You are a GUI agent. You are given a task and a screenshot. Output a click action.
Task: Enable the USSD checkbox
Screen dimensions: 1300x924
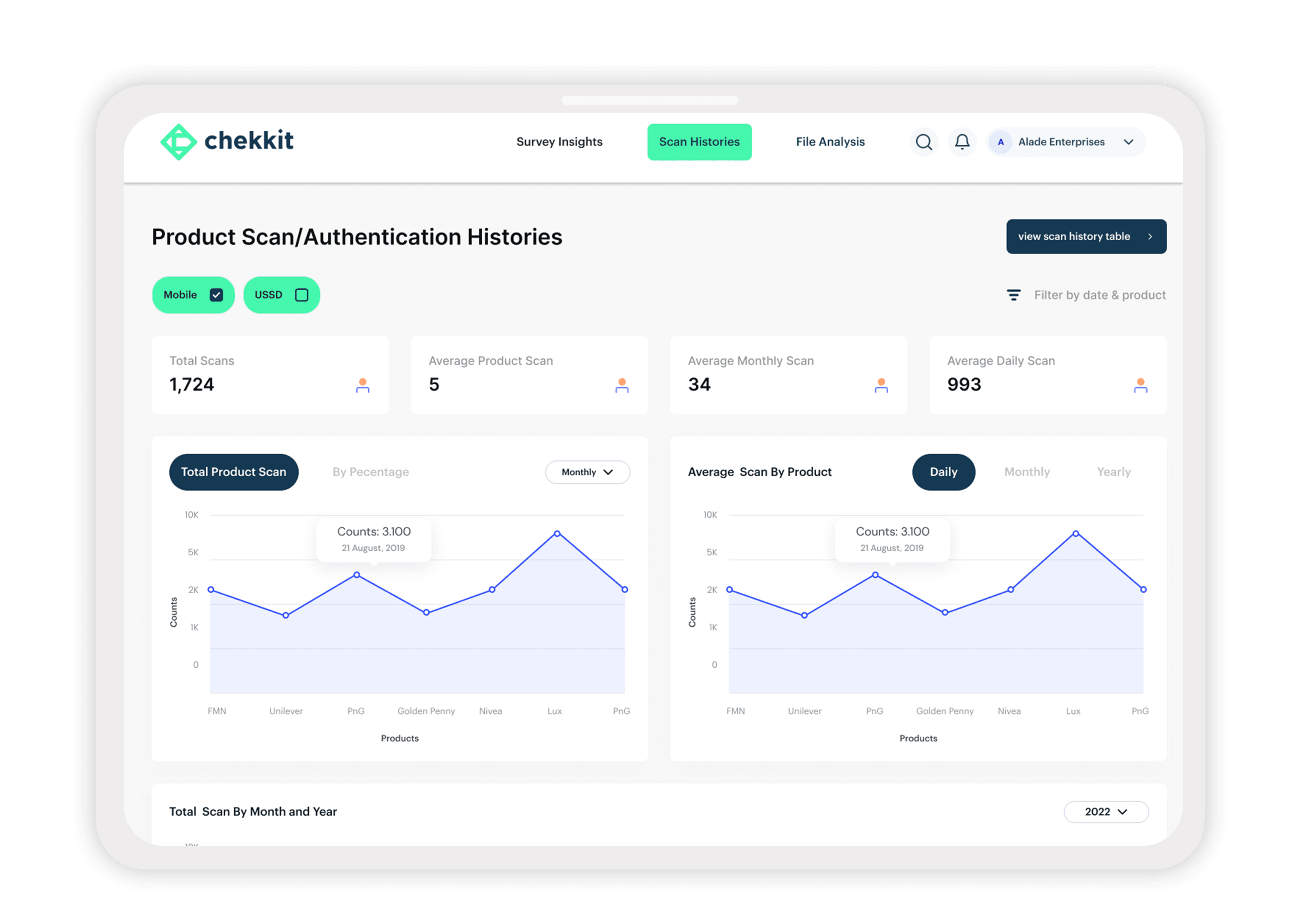[302, 295]
